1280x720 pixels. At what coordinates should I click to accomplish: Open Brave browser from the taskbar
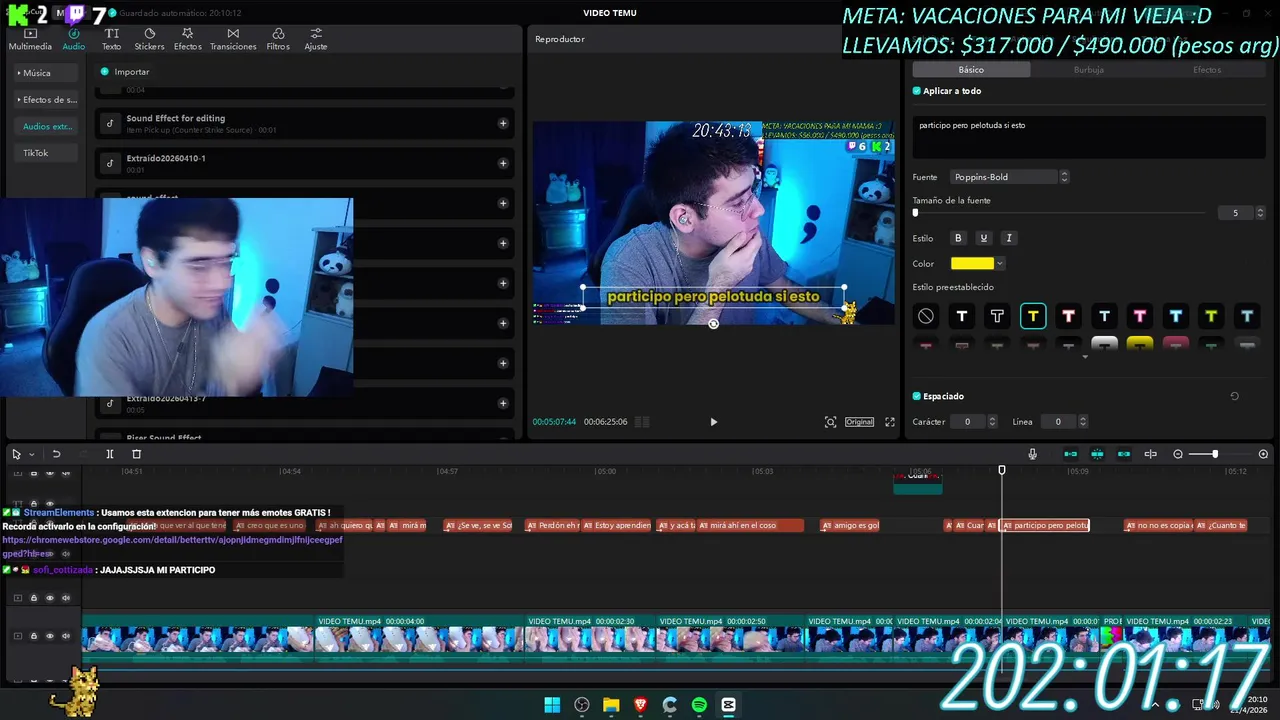pyautogui.click(x=641, y=705)
